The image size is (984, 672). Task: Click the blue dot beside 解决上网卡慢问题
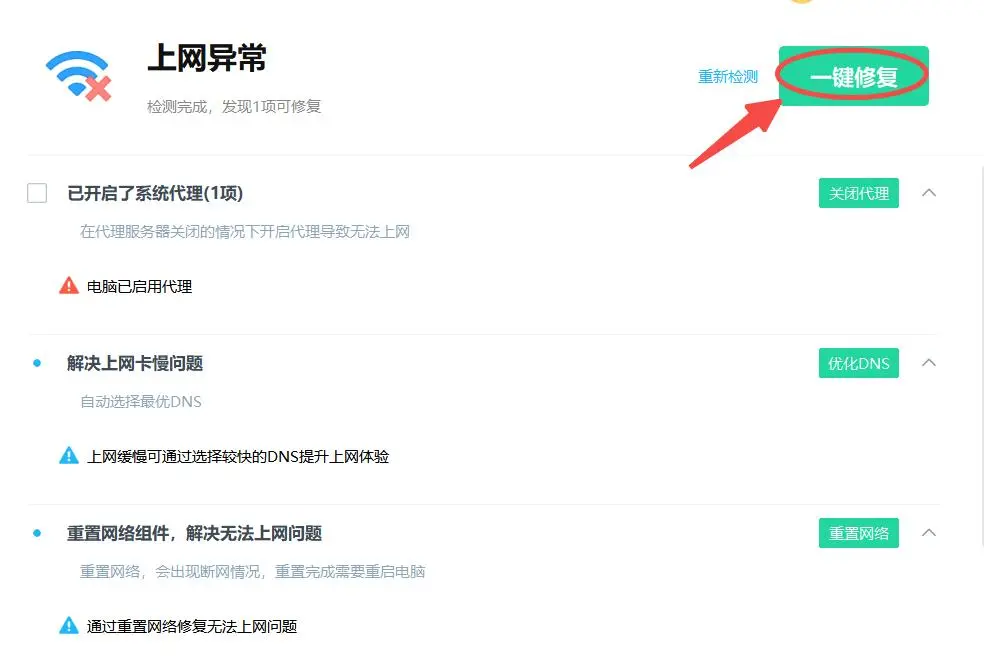click(37, 363)
